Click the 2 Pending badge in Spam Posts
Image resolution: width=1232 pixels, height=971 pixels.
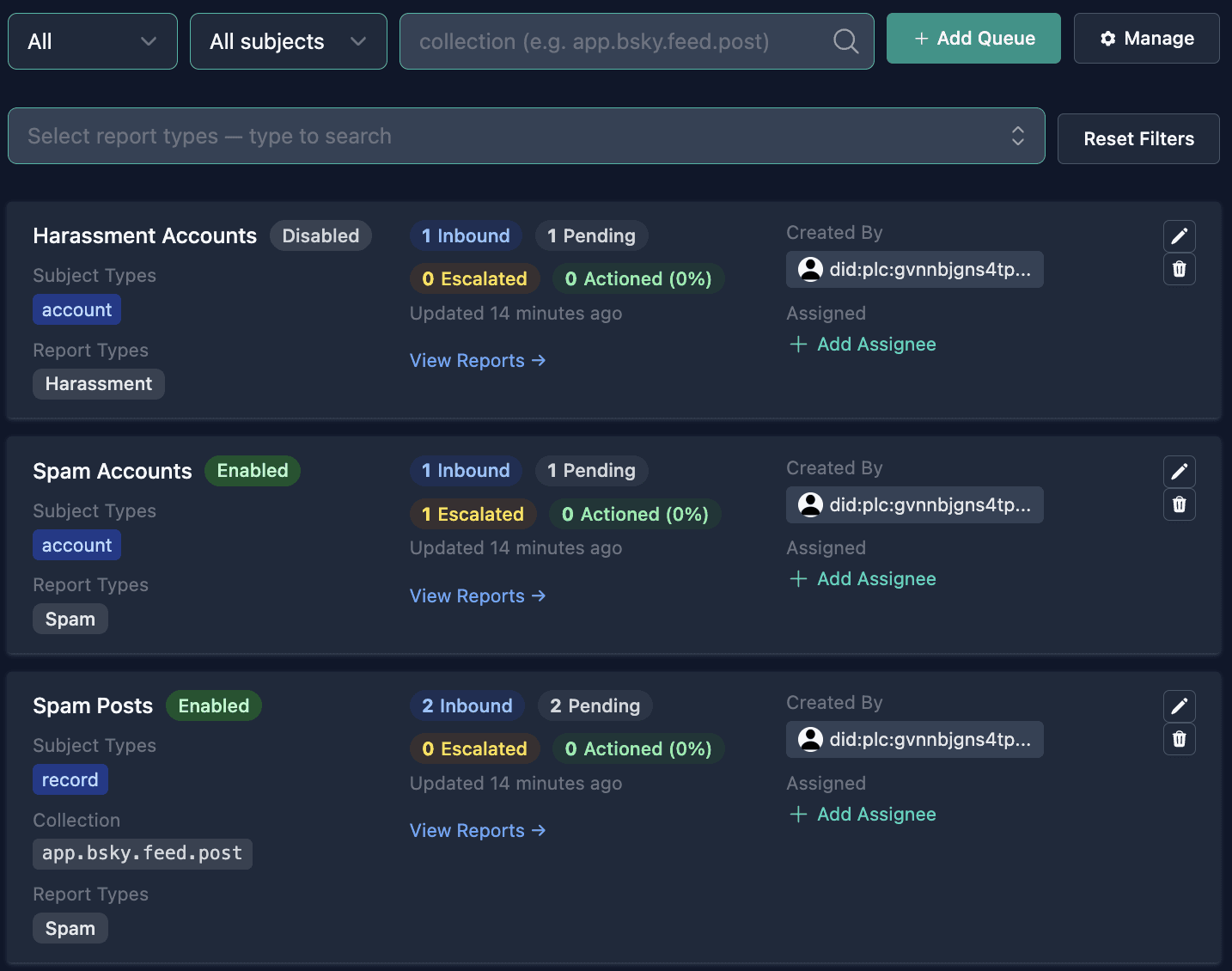pos(595,706)
